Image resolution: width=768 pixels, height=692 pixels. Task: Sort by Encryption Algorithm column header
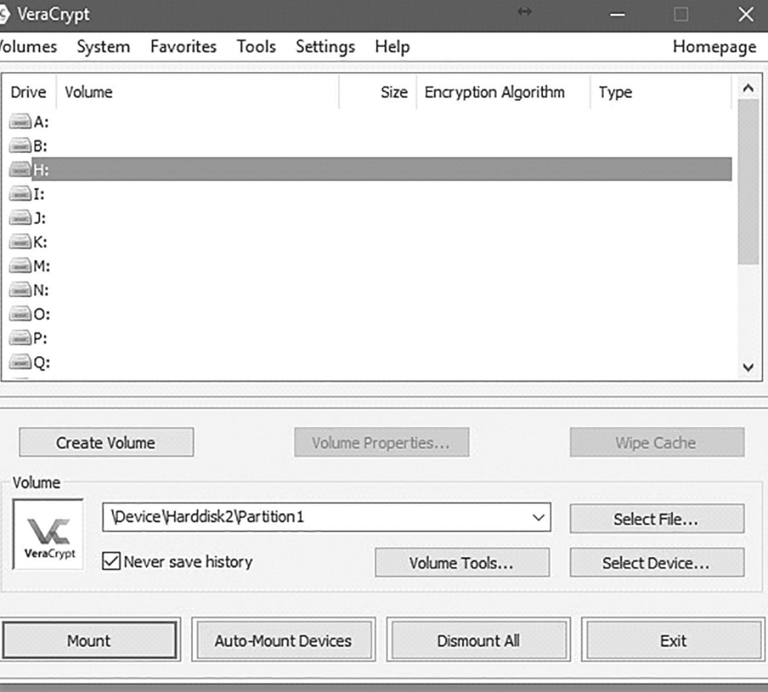click(504, 92)
